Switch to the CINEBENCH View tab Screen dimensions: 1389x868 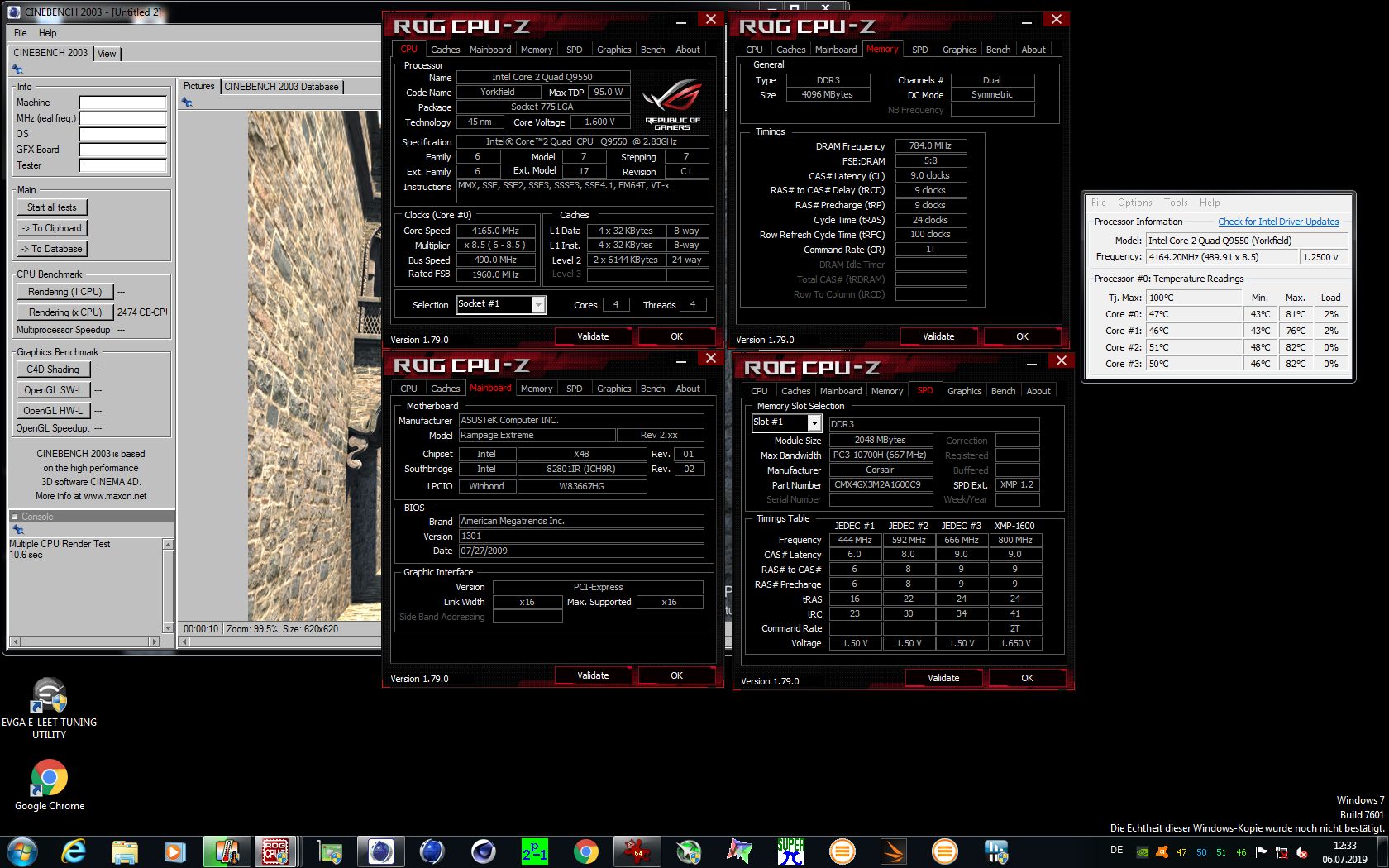click(107, 54)
